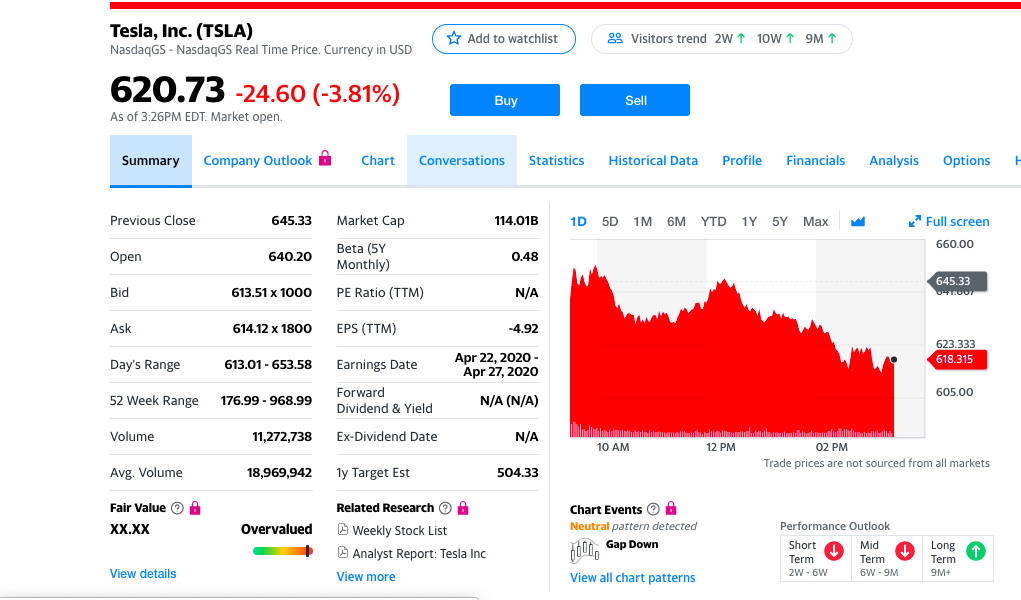1021x600 pixels.
Task: Switch to the Chart tab
Action: 378,161
